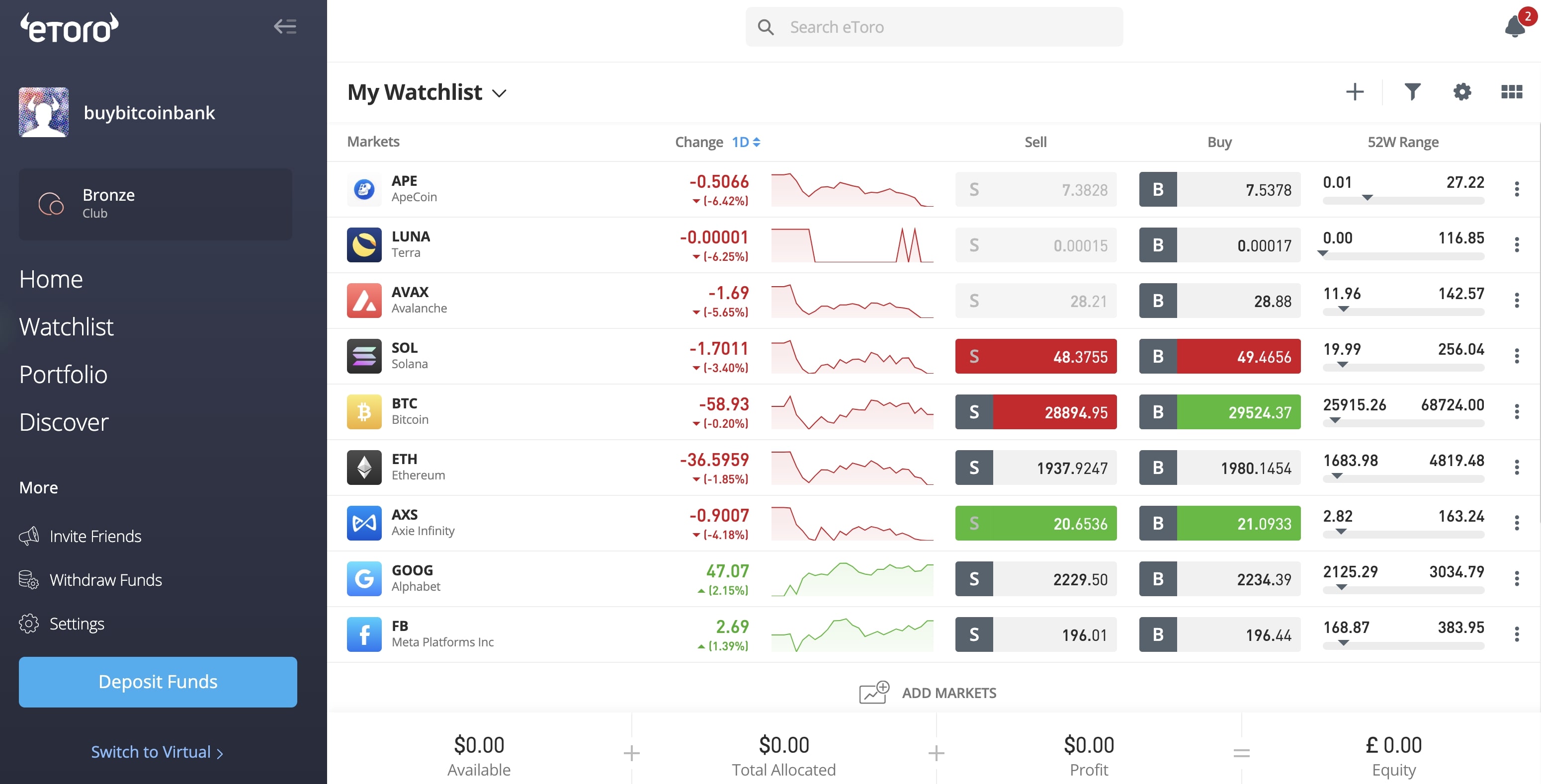1541x784 pixels.
Task: Open more options for ETH row
Action: coord(1517,467)
